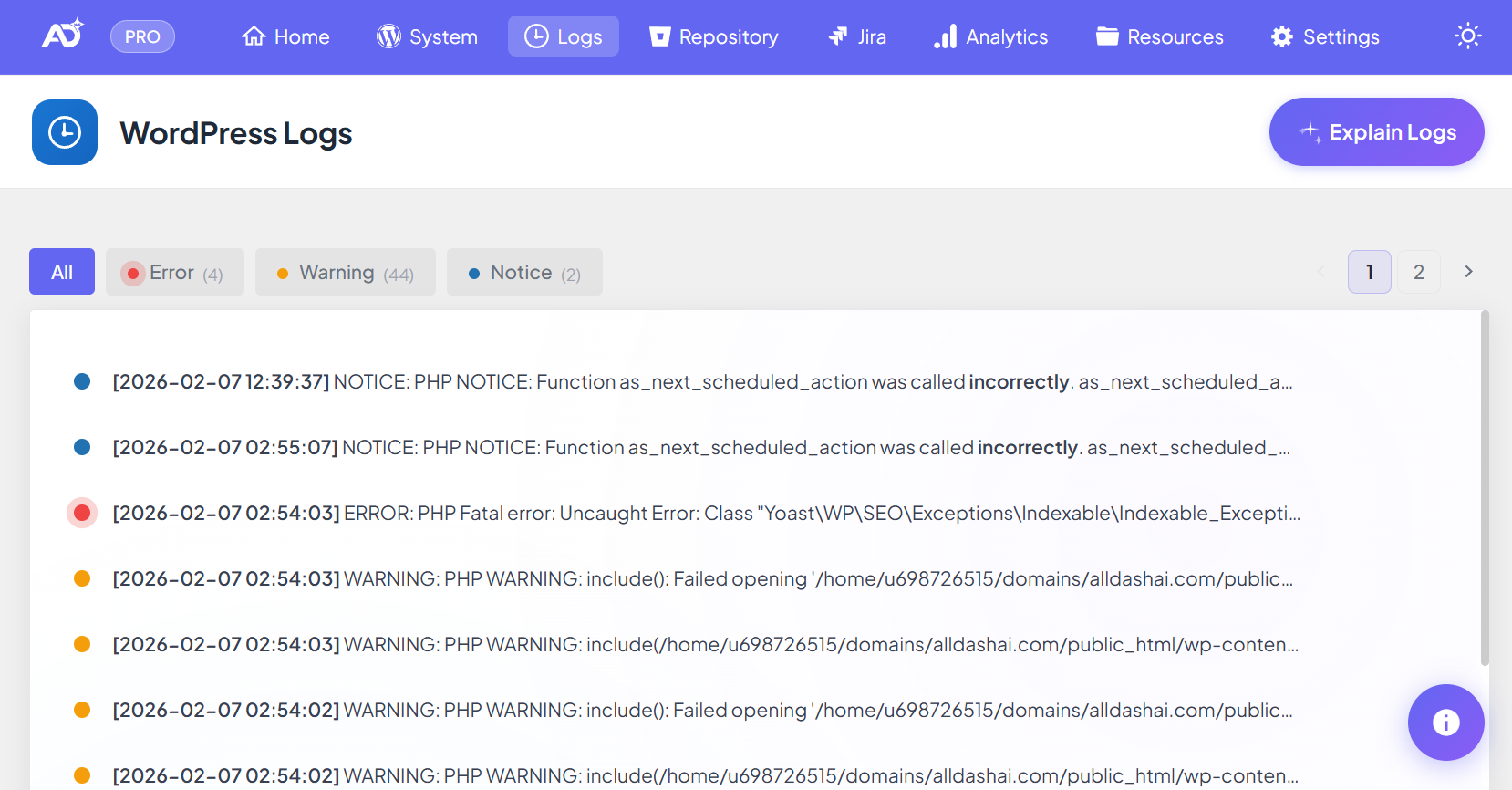The height and width of the screenshot is (790, 1512).
Task: Open the Analytics section
Action: [990, 36]
